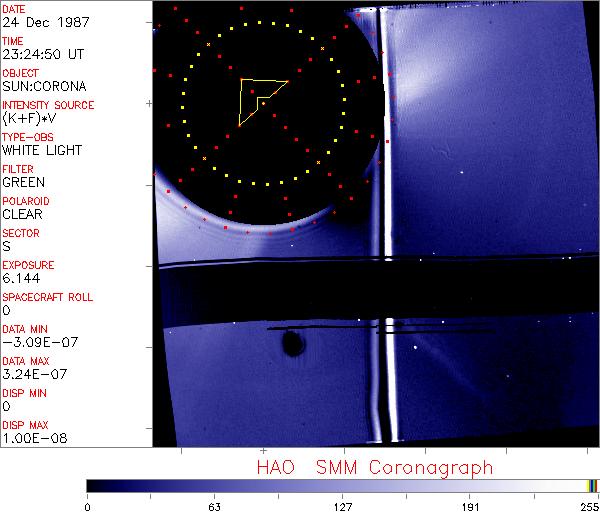600x512 pixels.
Task: Click the GREEN filter value
Action: point(23,183)
